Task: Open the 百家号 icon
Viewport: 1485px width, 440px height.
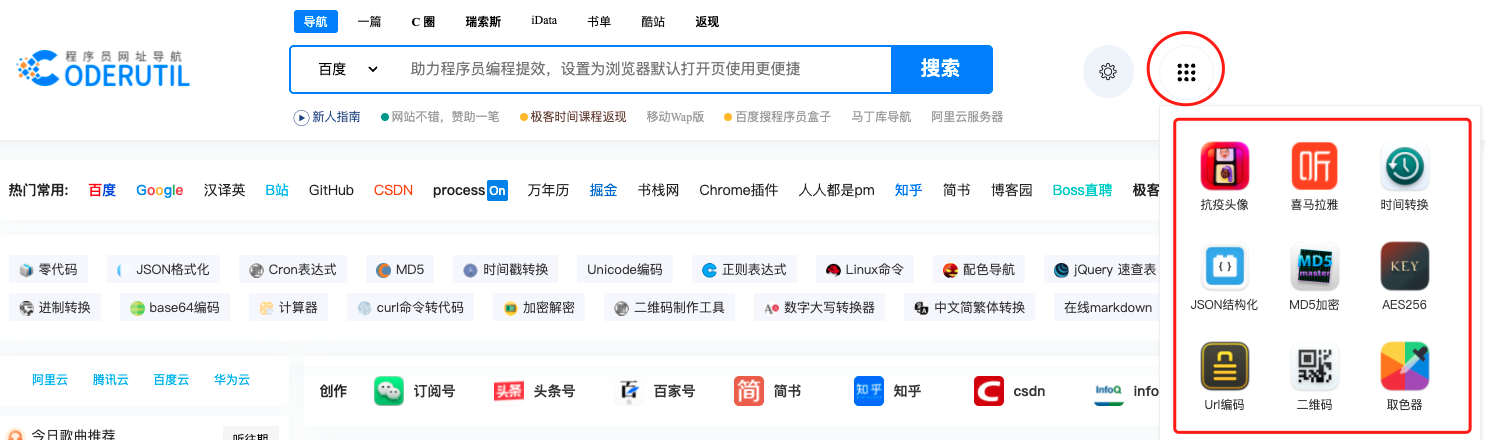Action: (x=629, y=391)
